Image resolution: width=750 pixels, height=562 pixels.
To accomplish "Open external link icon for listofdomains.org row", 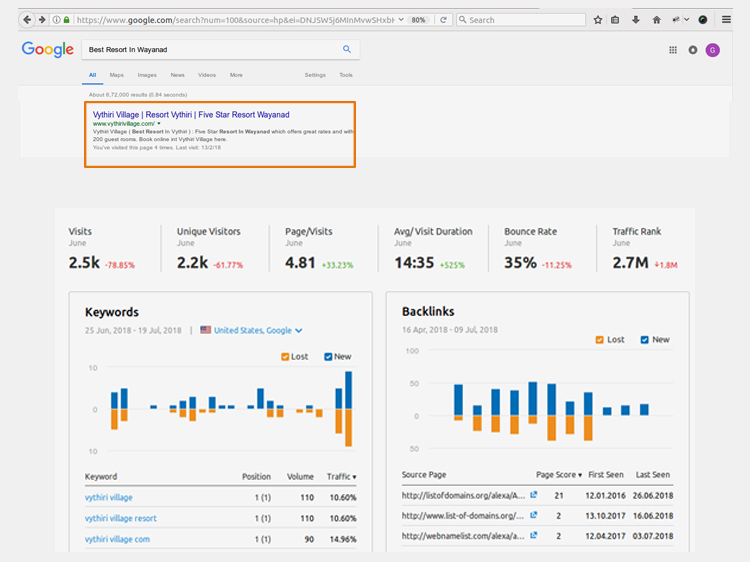I will click(533, 495).
